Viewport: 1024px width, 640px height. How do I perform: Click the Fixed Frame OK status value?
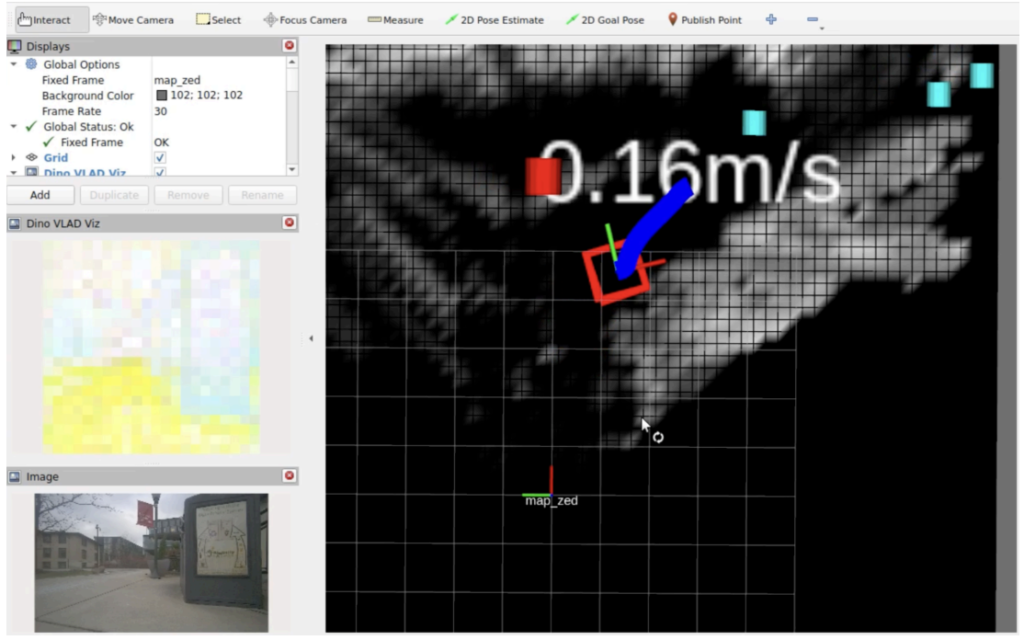click(x=161, y=142)
